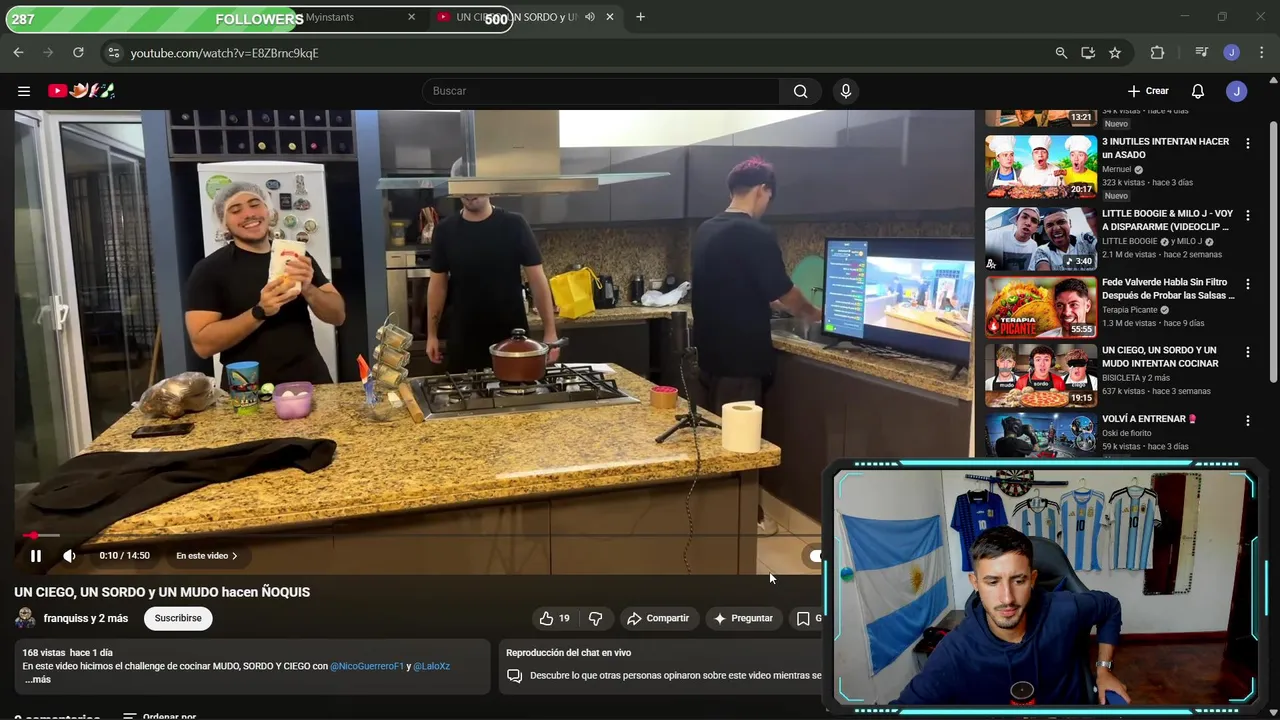This screenshot has height=720, width=1280.
Task: Open the Chrome three-dot menu
Action: tap(1260, 53)
